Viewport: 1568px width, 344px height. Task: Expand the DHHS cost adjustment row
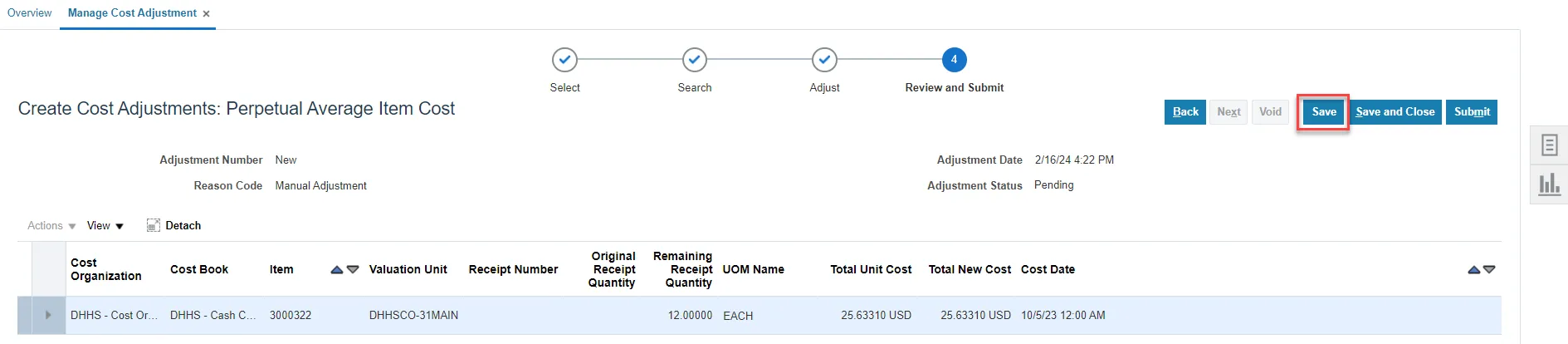[48, 315]
